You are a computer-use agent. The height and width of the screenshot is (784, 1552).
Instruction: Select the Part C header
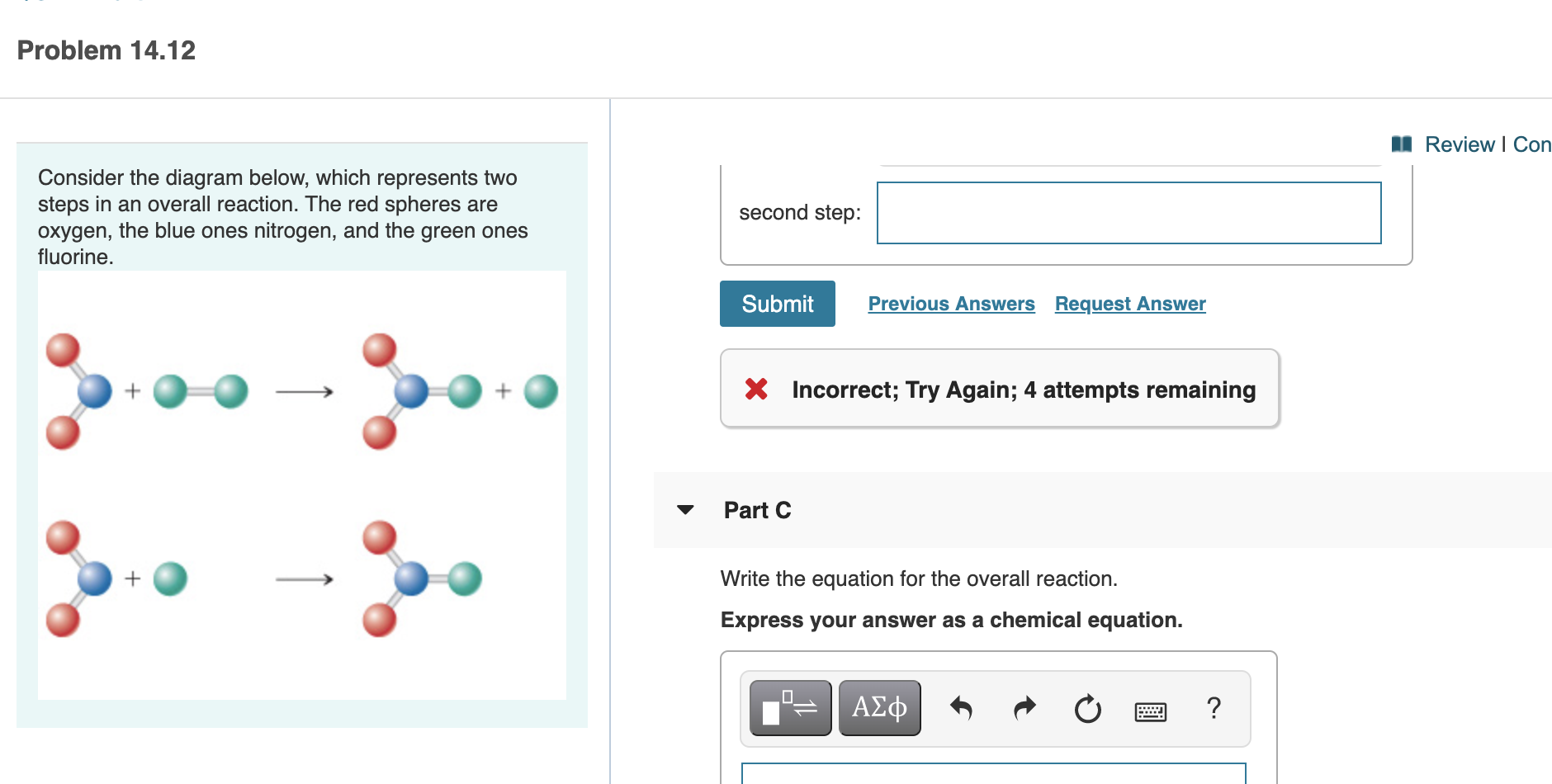coord(756,510)
